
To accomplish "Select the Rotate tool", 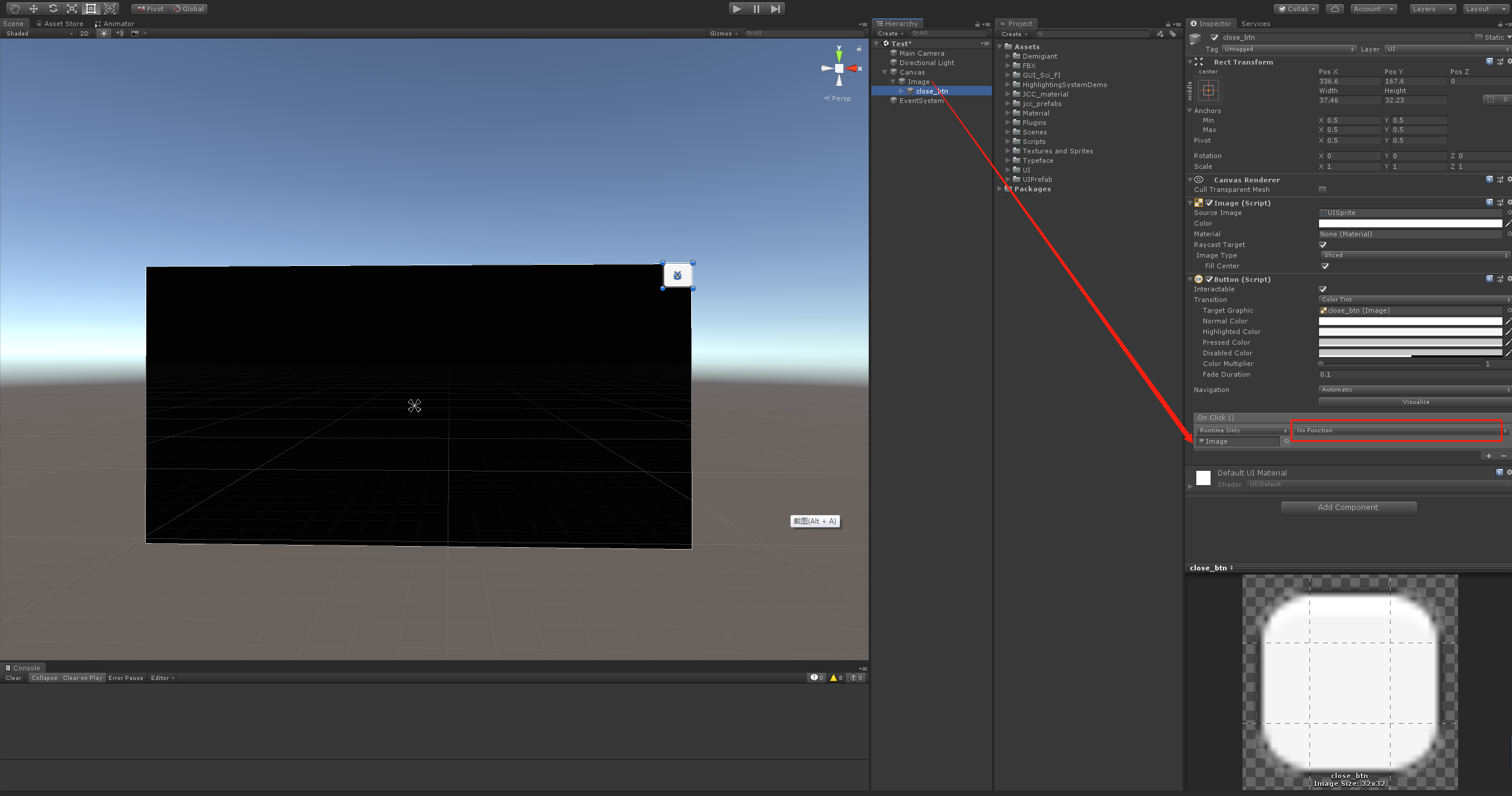I will tap(53, 8).
